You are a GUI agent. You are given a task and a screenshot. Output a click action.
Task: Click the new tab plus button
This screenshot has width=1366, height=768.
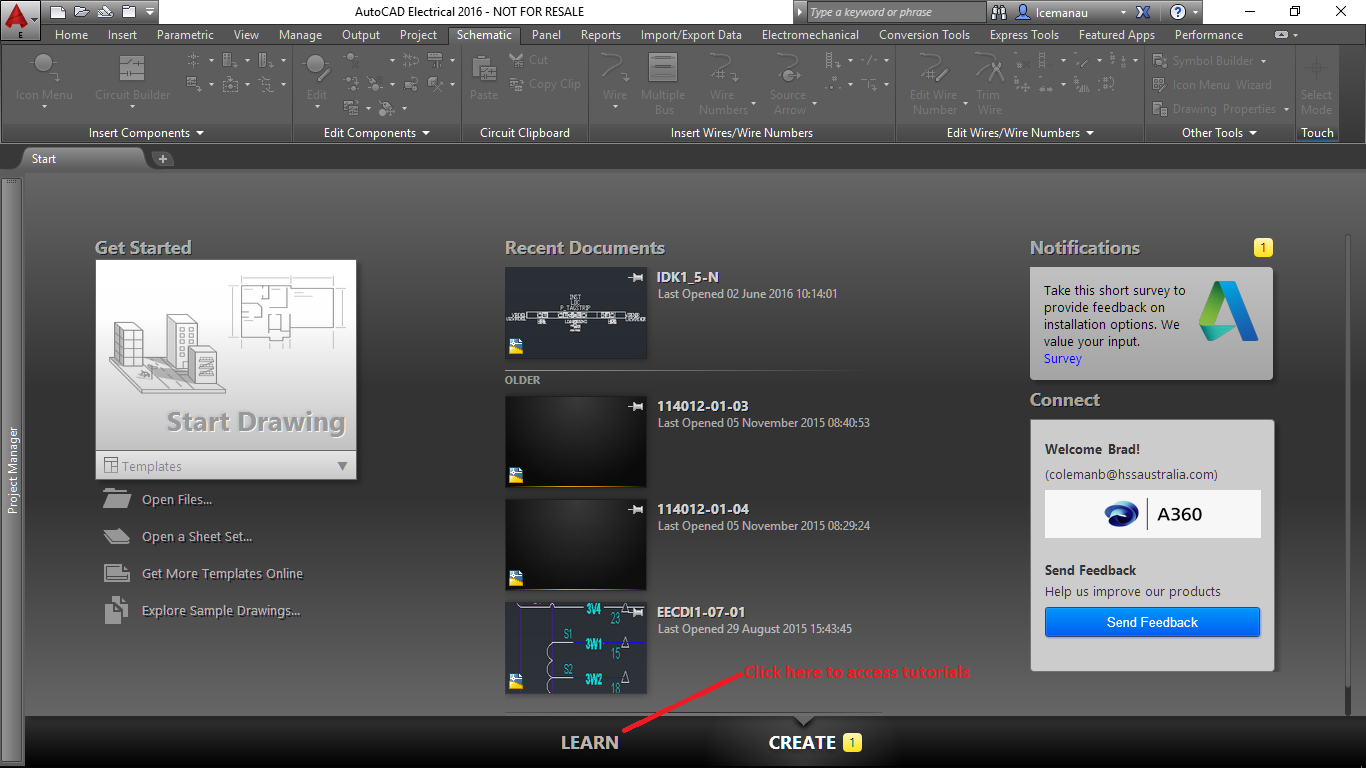coord(163,159)
